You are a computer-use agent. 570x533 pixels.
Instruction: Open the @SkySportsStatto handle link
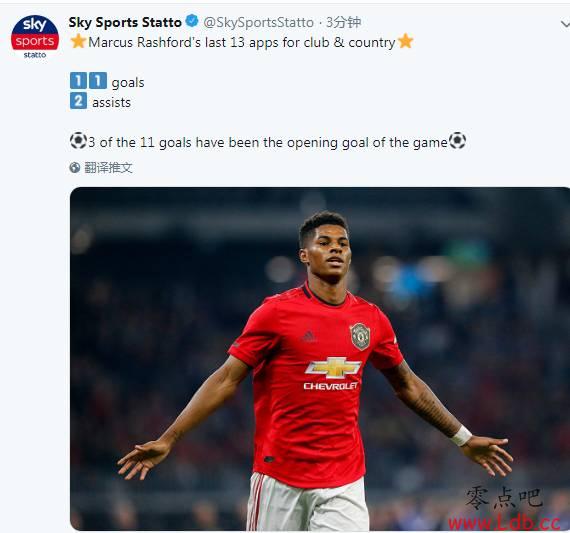tap(258, 23)
